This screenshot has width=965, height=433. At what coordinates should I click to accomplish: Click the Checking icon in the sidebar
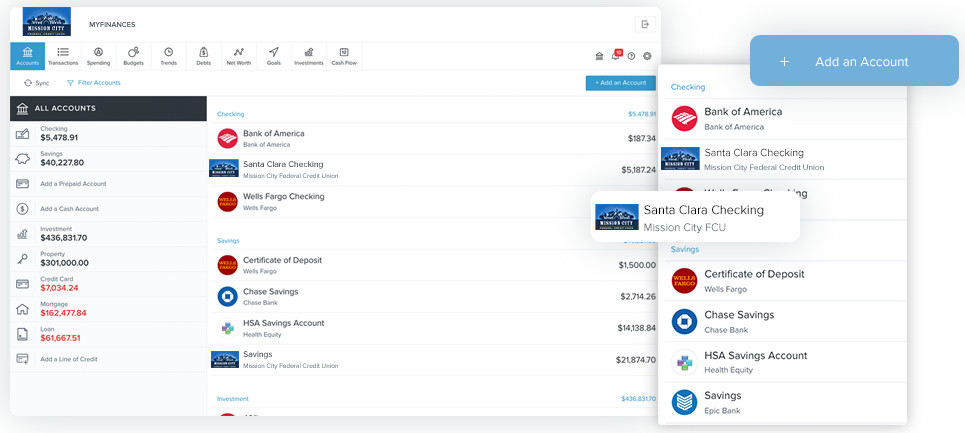pyautogui.click(x=22, y=133)
